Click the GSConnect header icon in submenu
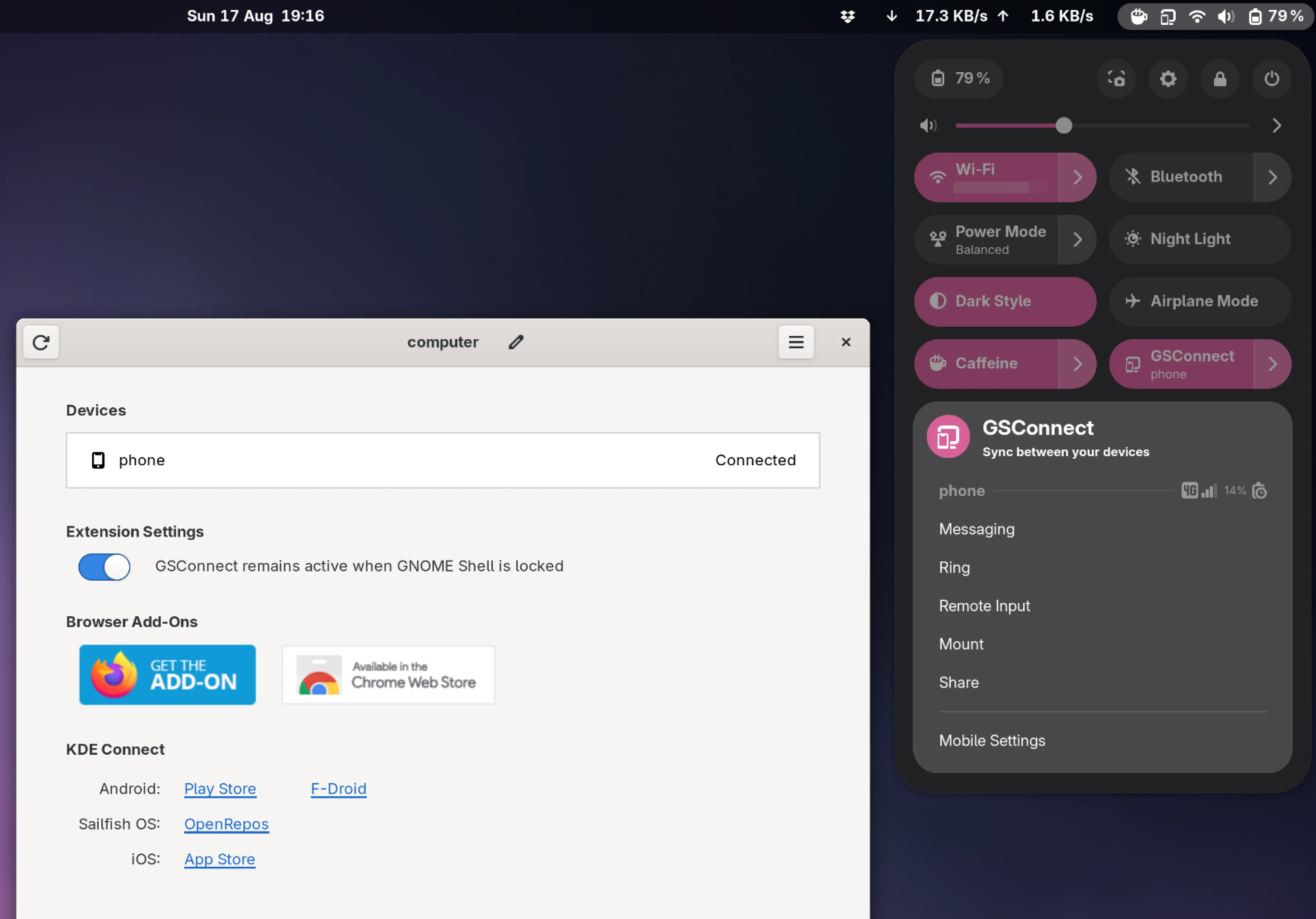Screen dimensions: 1316x919 pyautogui.click(x=948, y=437)
